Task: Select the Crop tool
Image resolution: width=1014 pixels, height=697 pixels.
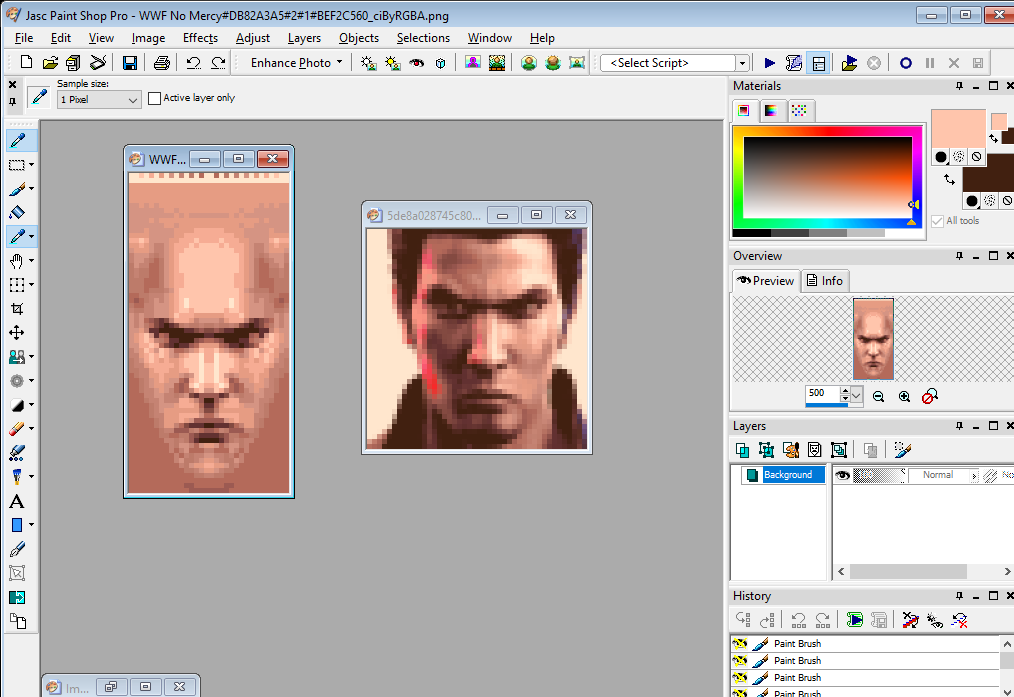Action: (17, 309)
